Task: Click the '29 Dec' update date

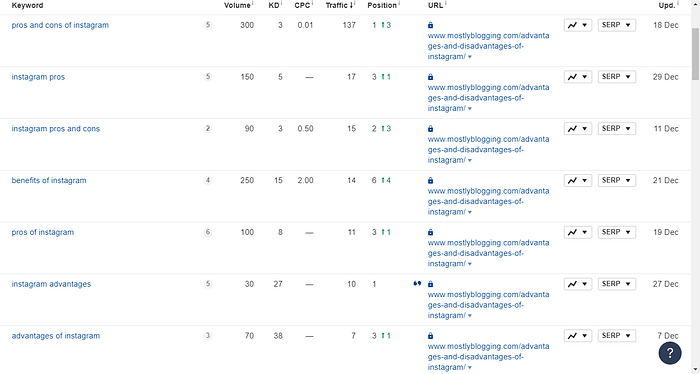Action: 666,77
